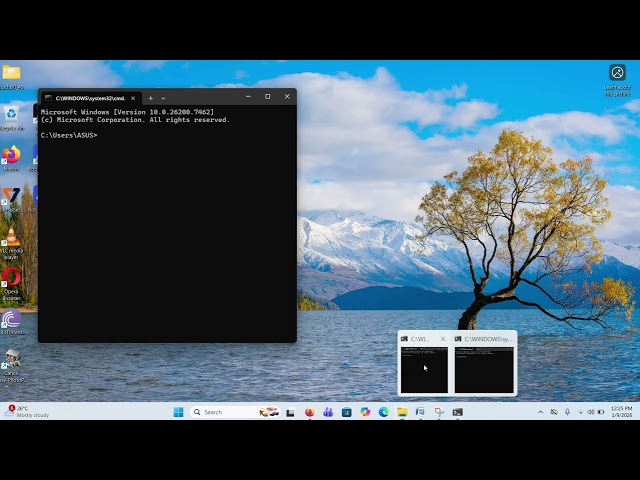The image size is (640, 480).
Task: Click the battery icon in system tray
Action: (601, 412)
